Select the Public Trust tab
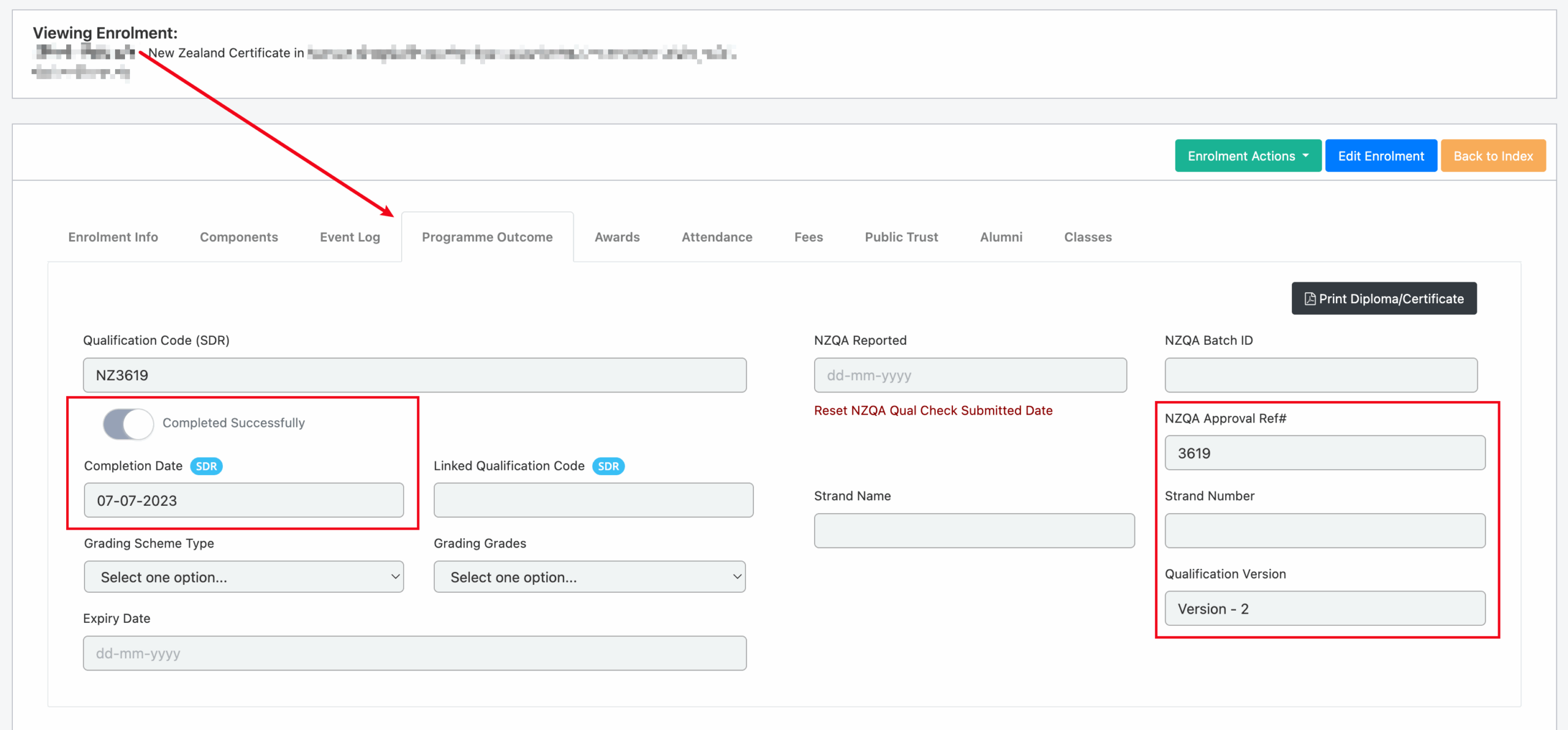 click(901, 237)
